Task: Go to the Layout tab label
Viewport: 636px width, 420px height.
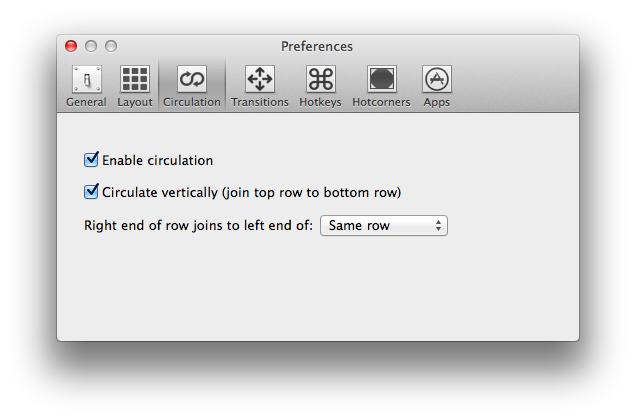Action: tap(135, 102)
